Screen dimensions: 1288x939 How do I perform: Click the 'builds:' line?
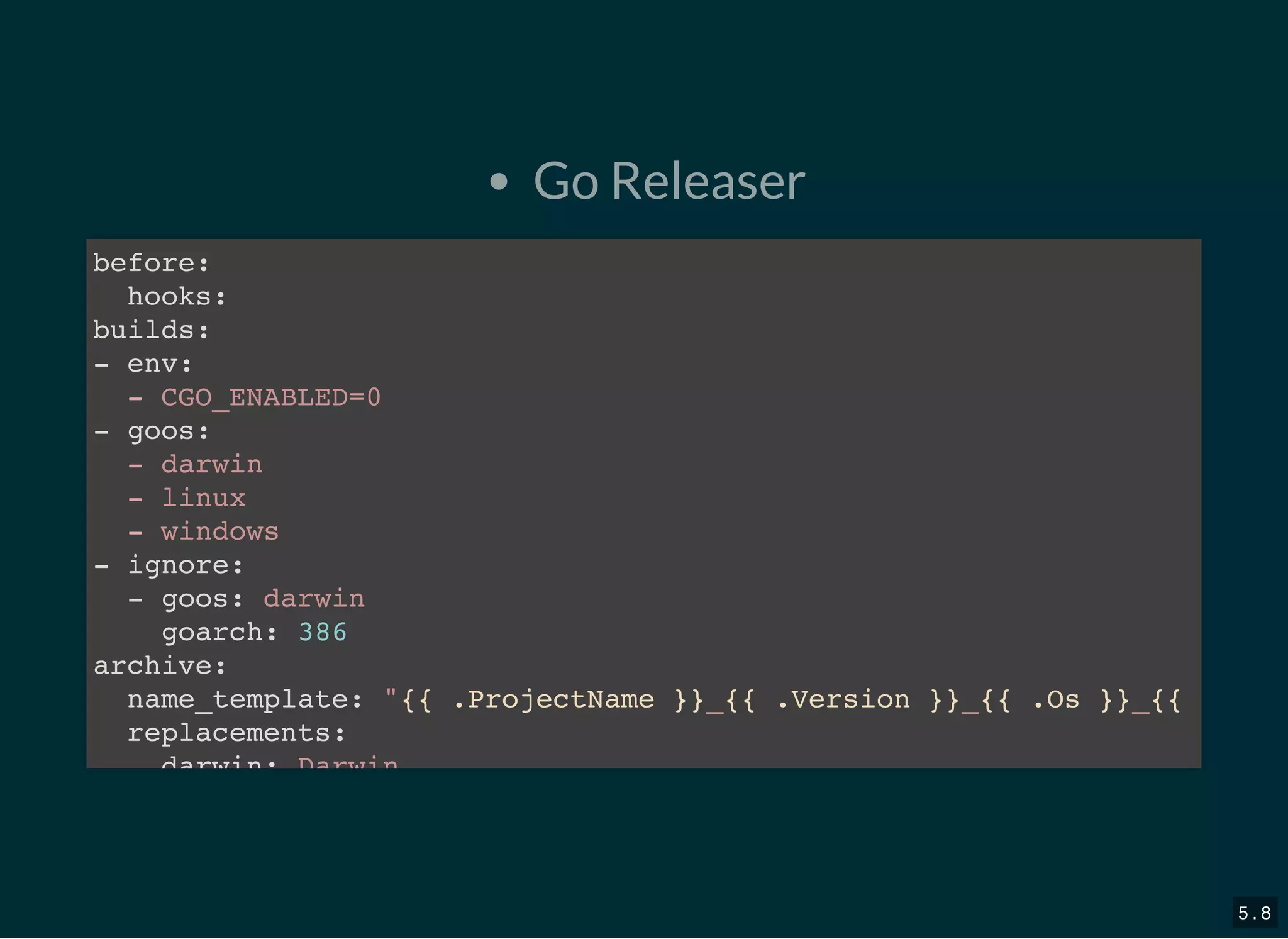[151, 330]
